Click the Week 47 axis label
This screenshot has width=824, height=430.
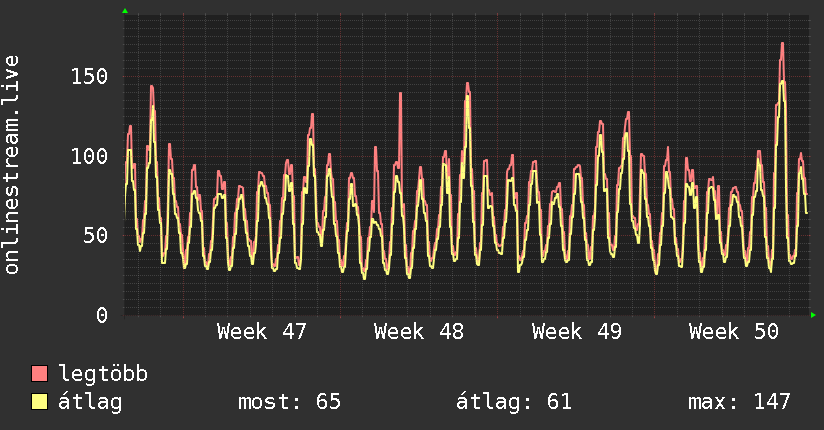click(262, 332)
